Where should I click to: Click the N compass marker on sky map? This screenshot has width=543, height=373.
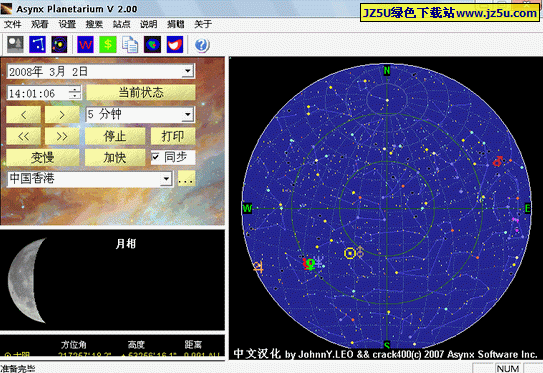(387, 71)
